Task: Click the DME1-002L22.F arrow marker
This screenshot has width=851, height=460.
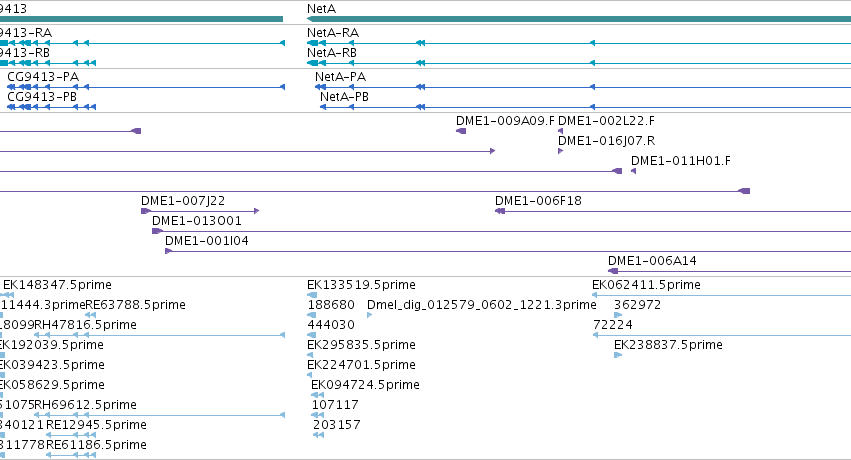Action: tap(561, 131)
